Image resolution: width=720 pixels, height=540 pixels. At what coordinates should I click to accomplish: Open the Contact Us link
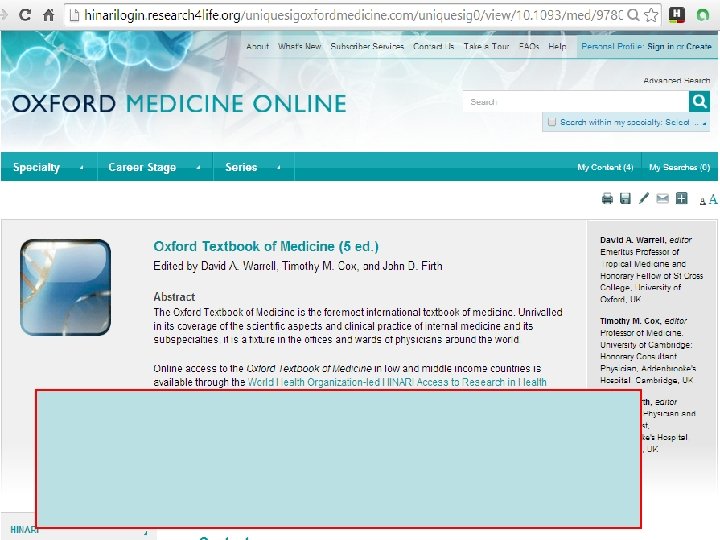tap(433, 46)
